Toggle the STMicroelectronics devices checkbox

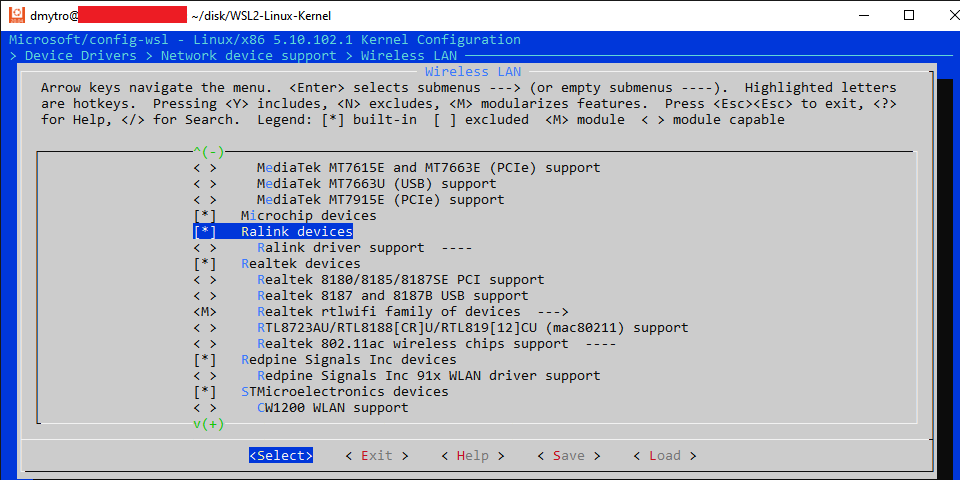click(x=205, y=392)
